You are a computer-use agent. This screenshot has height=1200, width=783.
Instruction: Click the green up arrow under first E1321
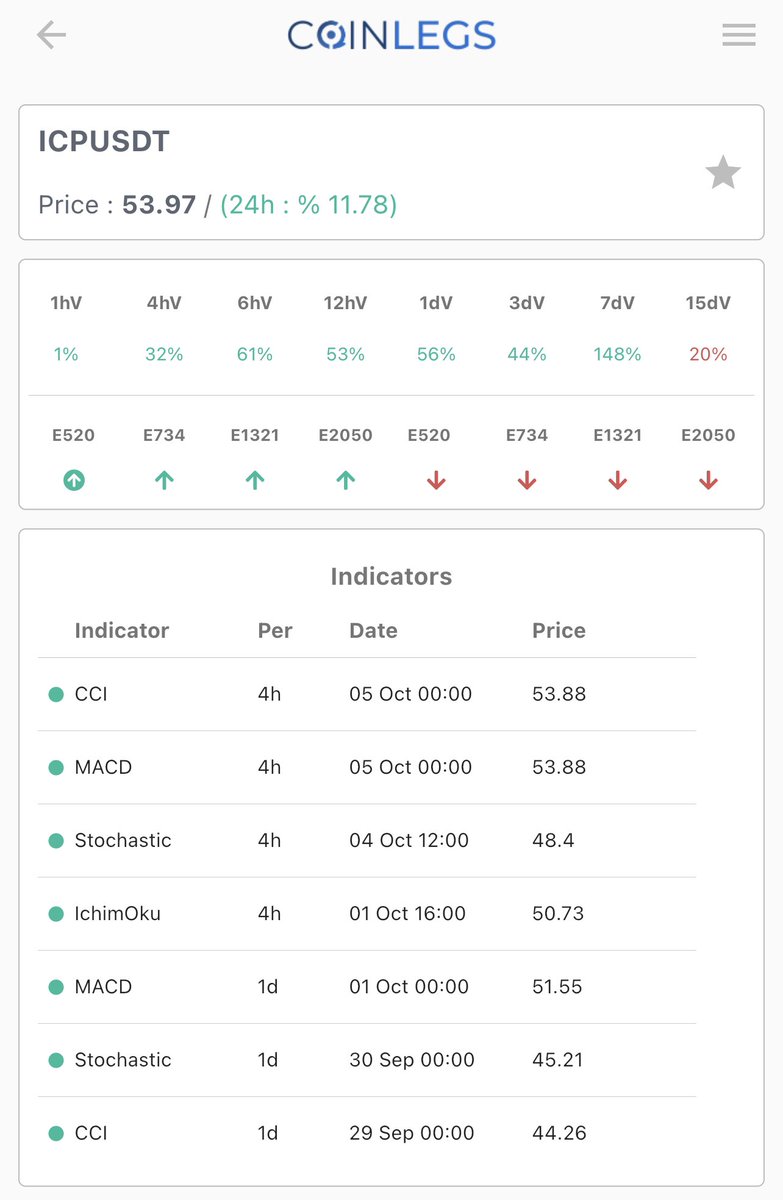(255, 480)
